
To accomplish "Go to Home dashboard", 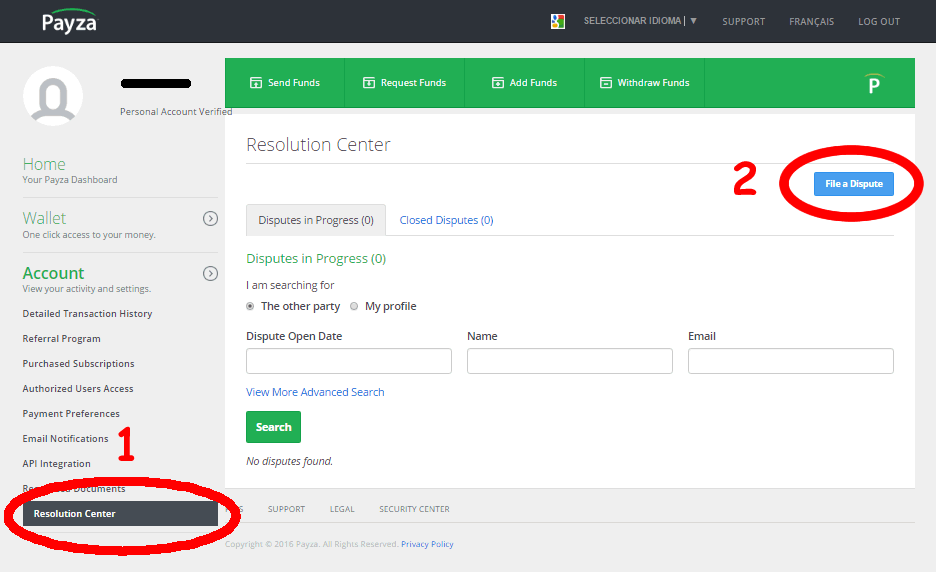I will click(x=44, y=164).
